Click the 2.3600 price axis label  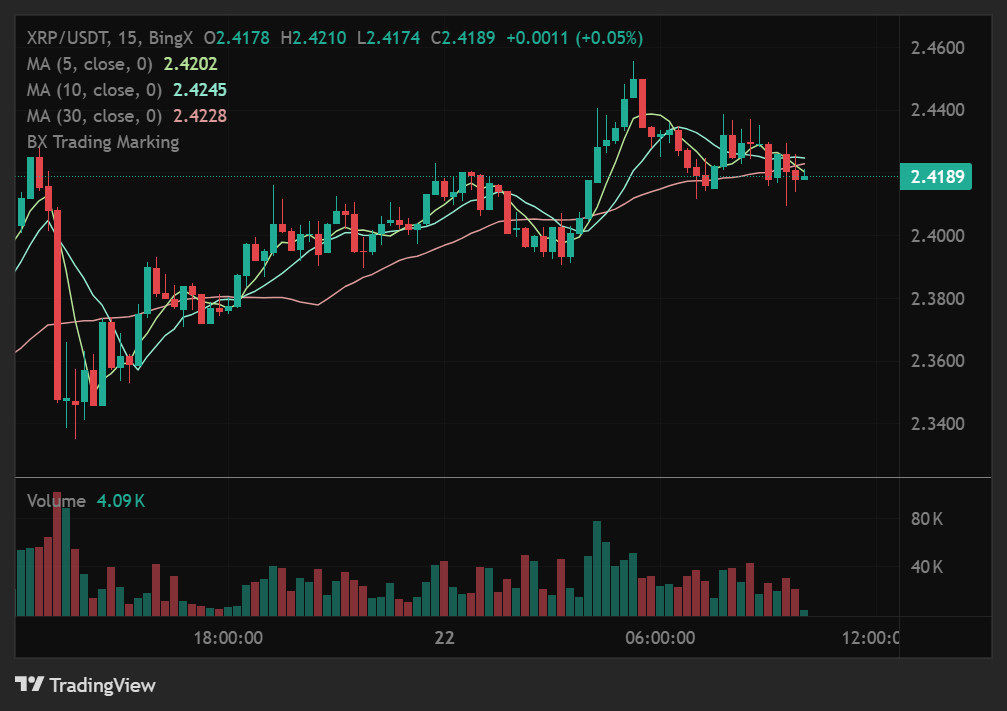point(938,361)
